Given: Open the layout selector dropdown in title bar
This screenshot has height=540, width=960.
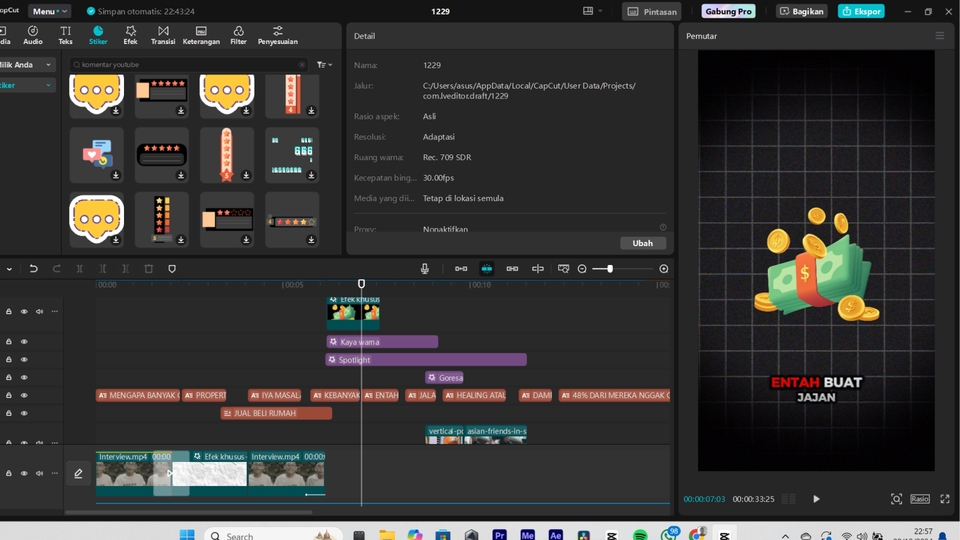Looking at the screenshot, I should pos(592,11).
